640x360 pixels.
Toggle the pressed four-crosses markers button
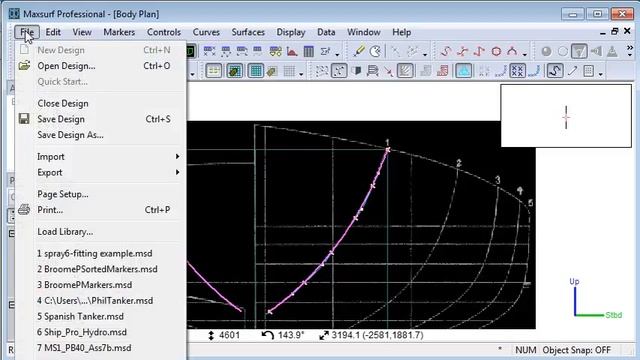tap(518, 70)
